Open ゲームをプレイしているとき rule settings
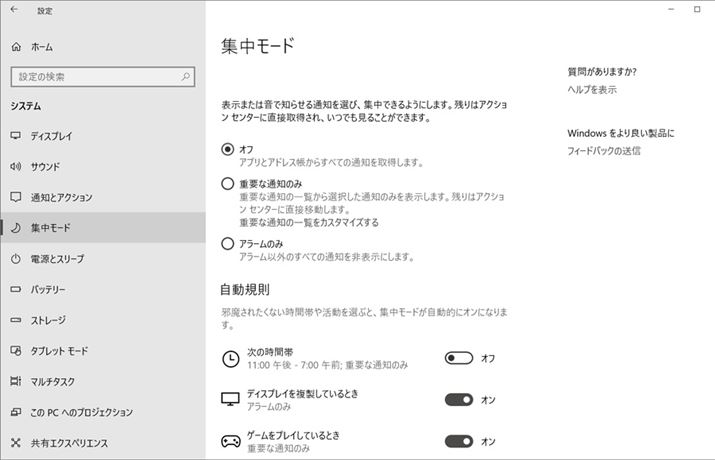The image size is (715, 460). coord(293,441)
